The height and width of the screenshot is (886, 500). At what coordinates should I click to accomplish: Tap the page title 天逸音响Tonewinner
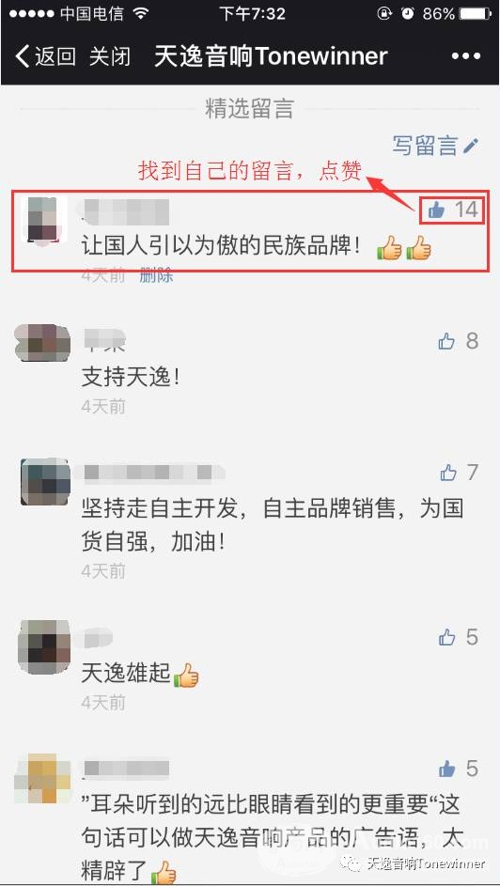[x=271, y=57]
